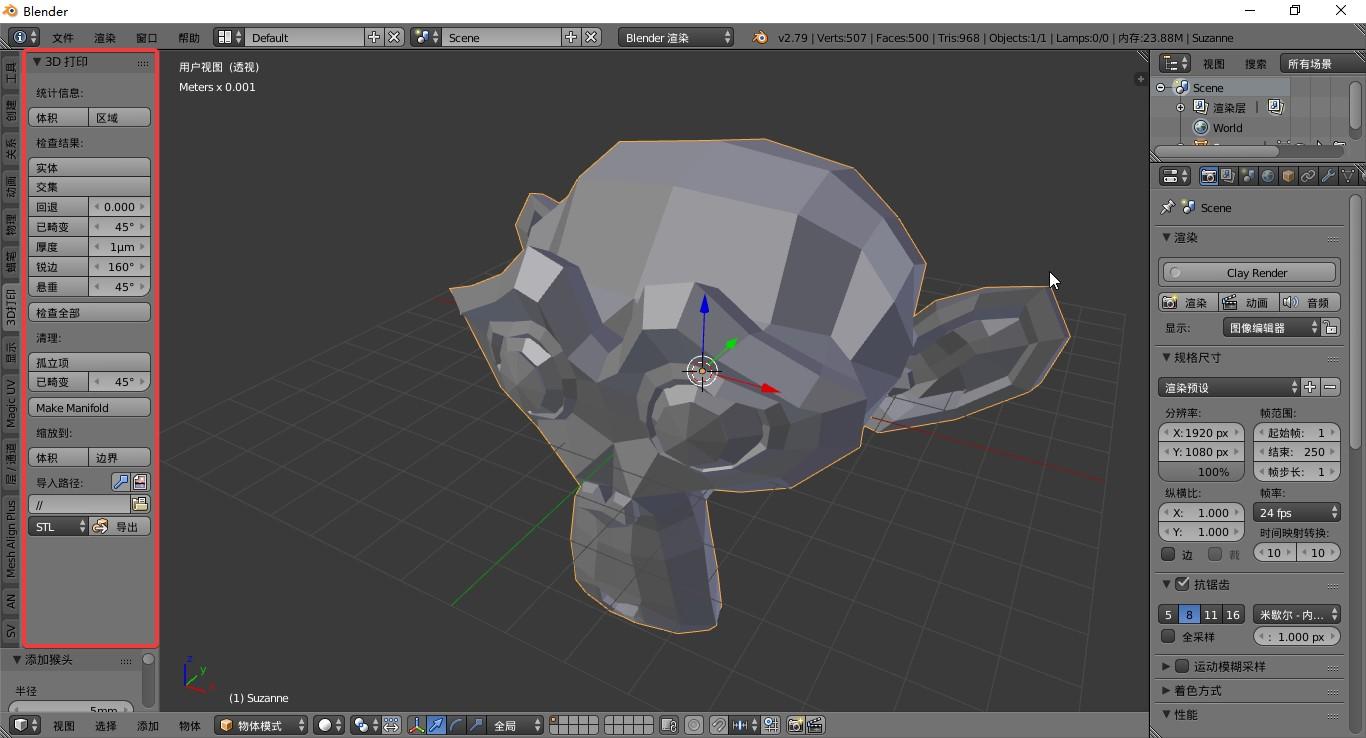Toggle proportional editing circle icon

(x=694, y=725)
